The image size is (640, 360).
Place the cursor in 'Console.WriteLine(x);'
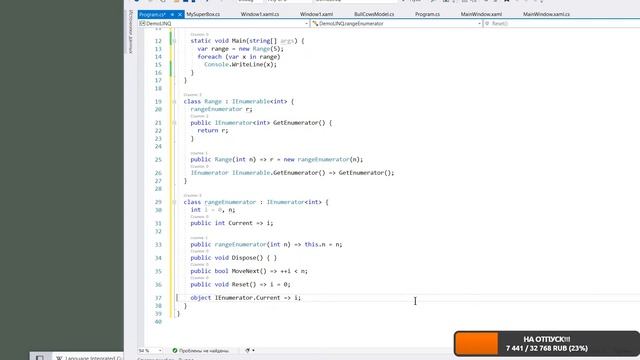(240, 64)
